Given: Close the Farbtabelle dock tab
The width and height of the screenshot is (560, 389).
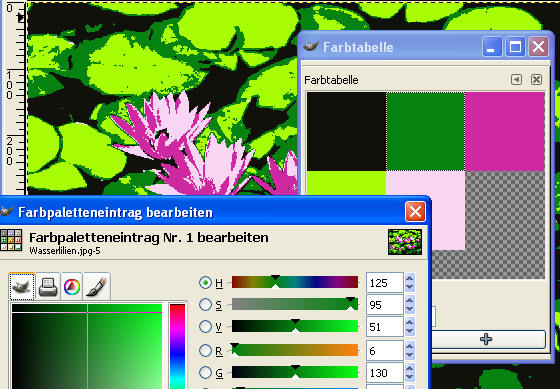Looking at the screenshot, I should (536, 79).
